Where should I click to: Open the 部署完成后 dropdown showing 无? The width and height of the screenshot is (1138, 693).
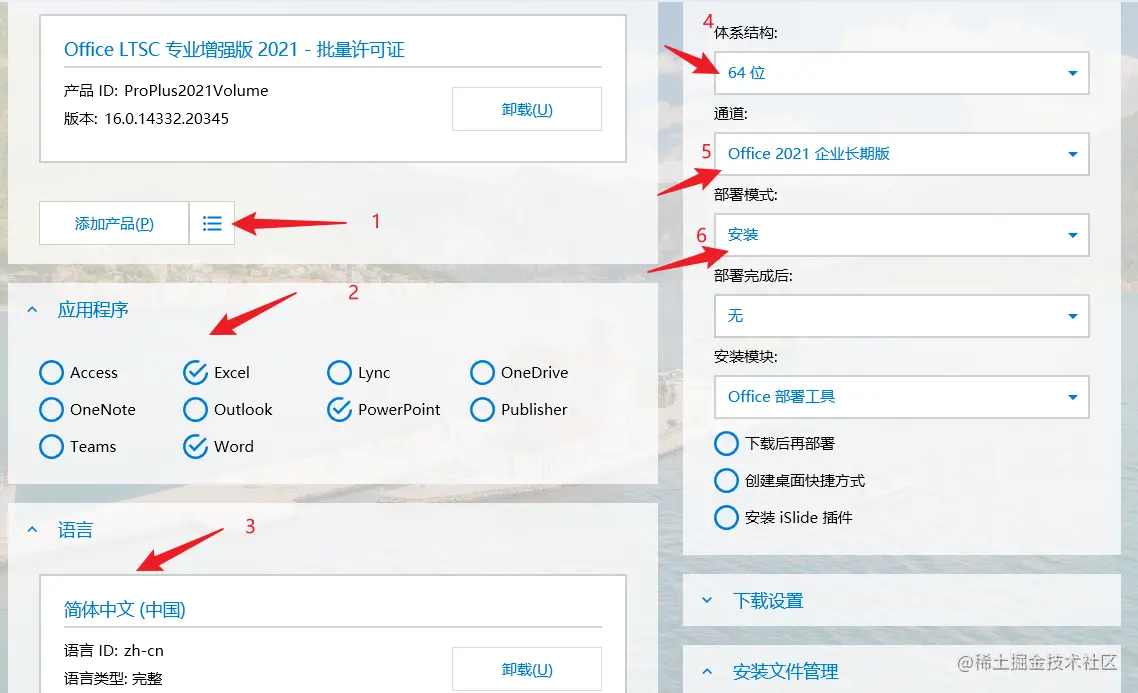click(901, 316)
